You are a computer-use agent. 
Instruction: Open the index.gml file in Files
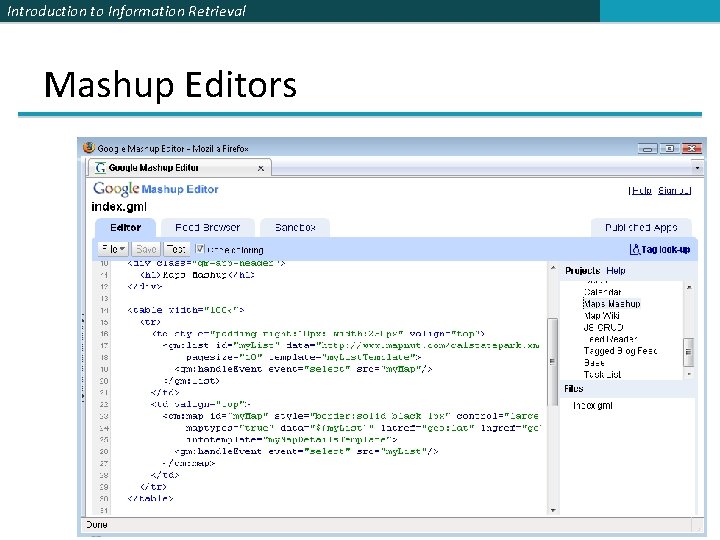point(592,405)
